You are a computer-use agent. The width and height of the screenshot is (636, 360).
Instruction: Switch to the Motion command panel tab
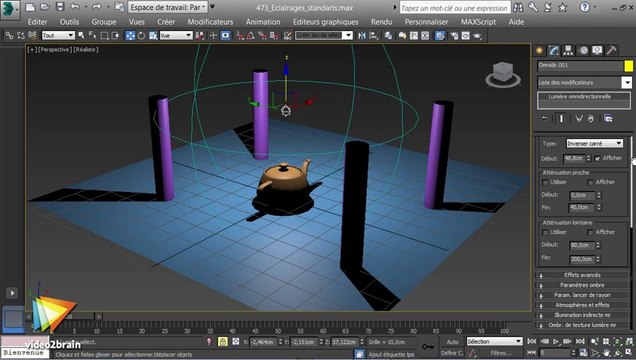click(583, 50)
